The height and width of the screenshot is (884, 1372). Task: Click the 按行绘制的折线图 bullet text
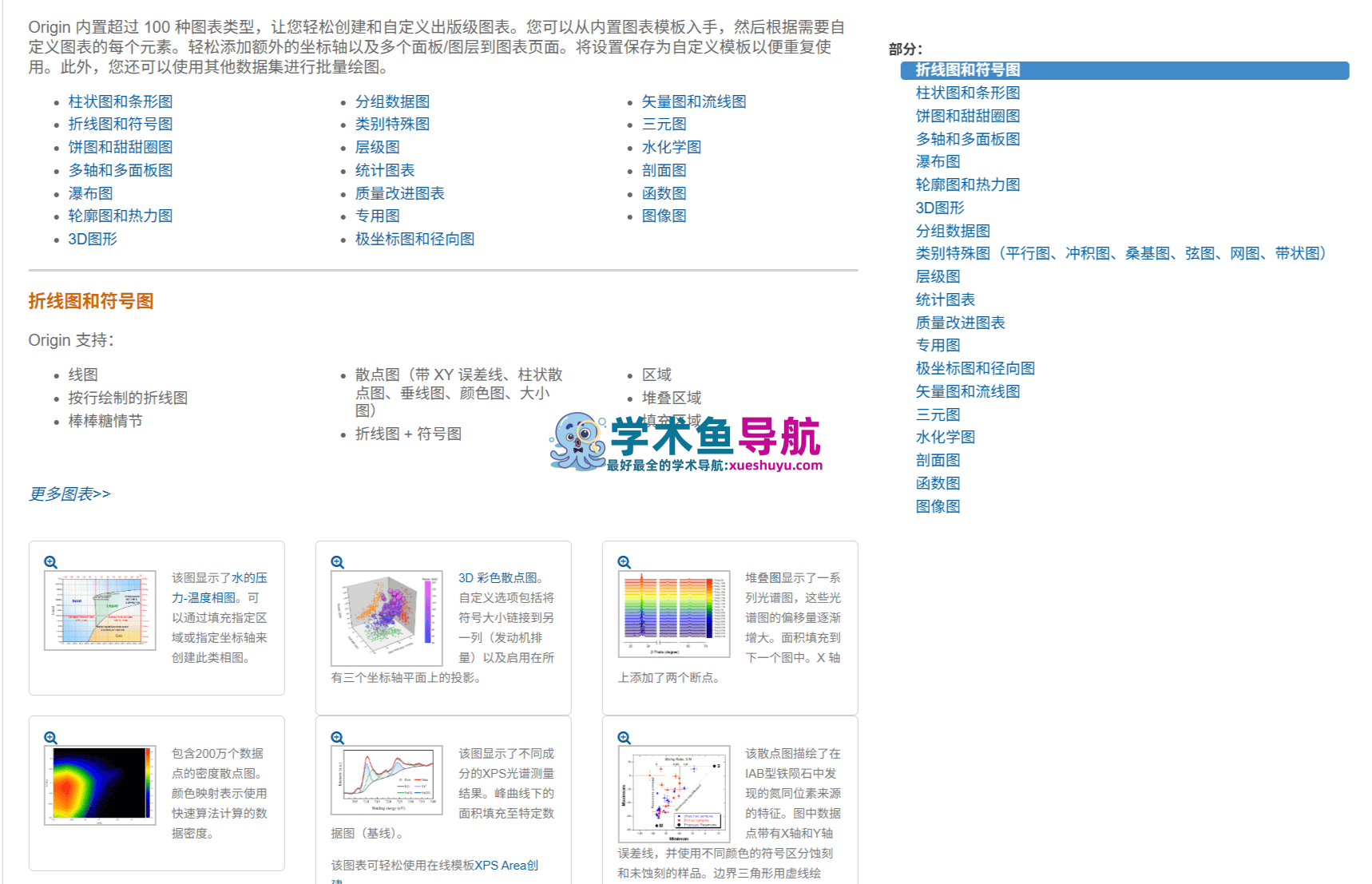pos(128,398)
